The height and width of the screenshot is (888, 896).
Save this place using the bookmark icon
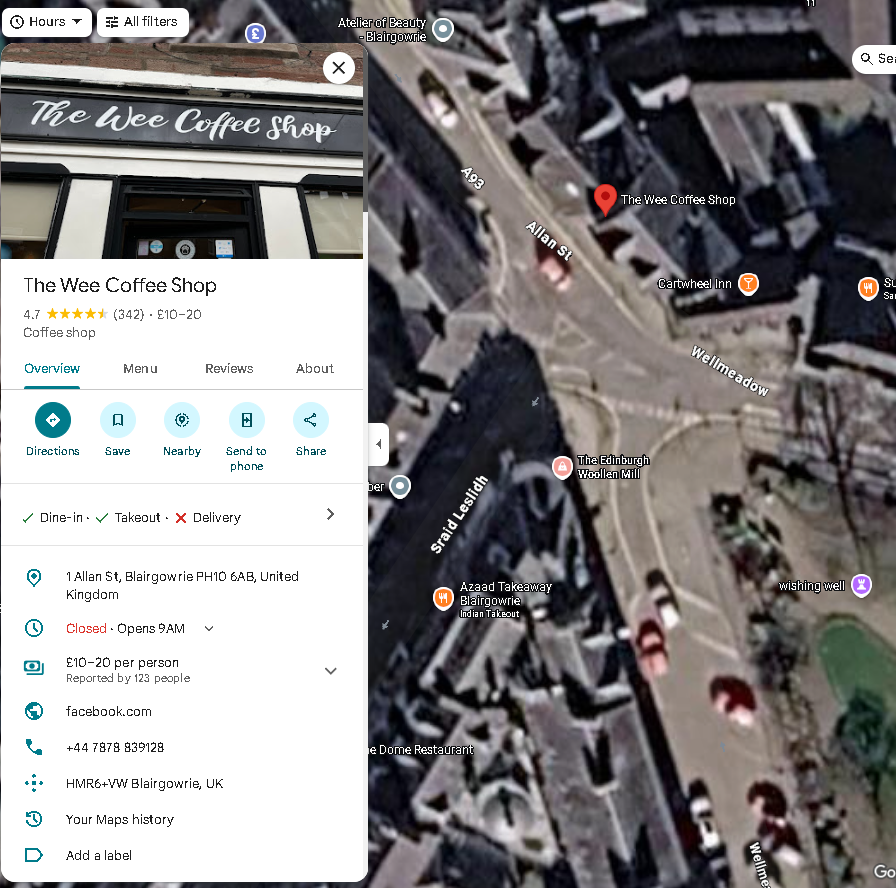tap(118, 421)
